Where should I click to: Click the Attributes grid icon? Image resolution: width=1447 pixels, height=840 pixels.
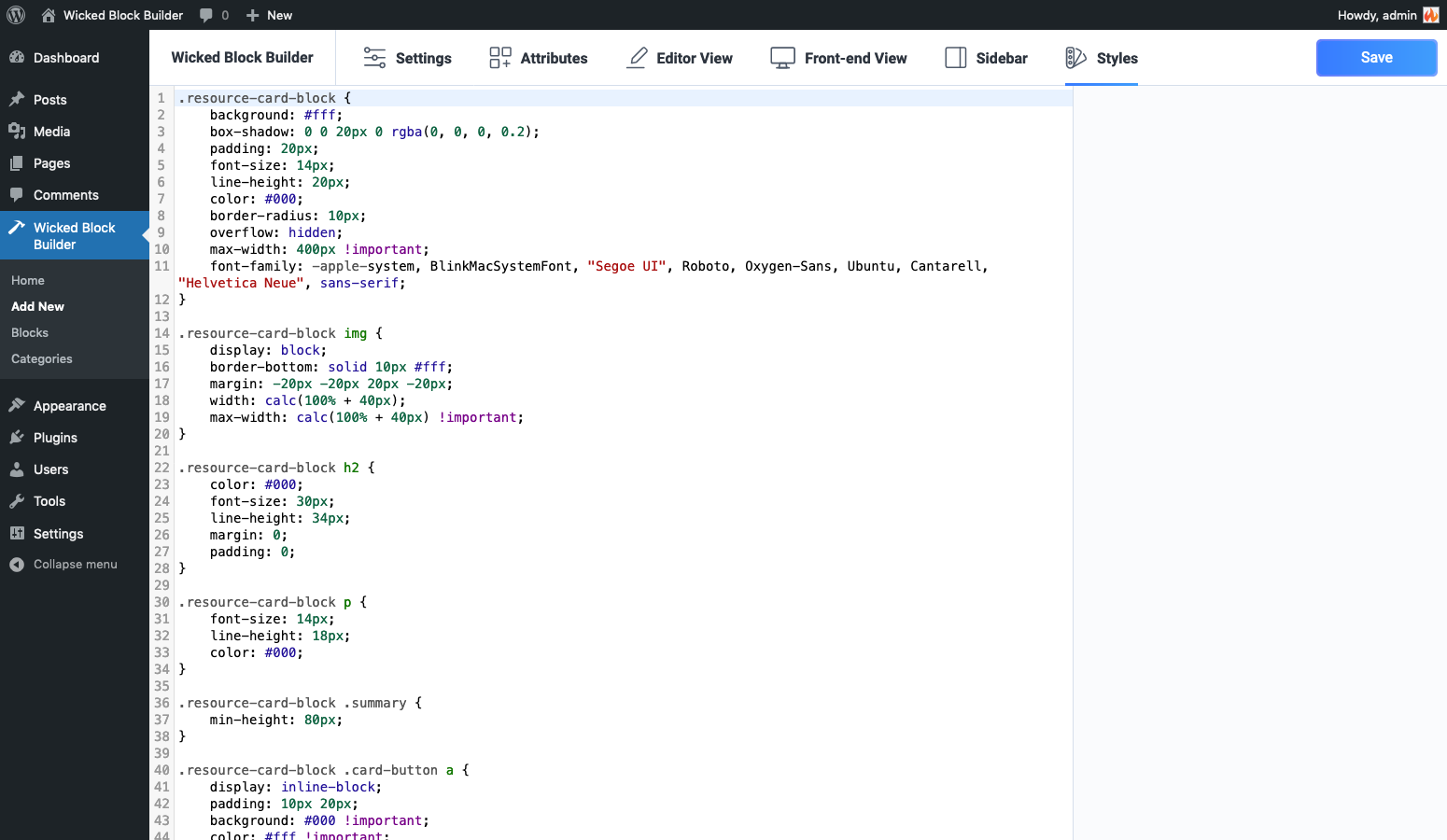[x=500, y=58]
